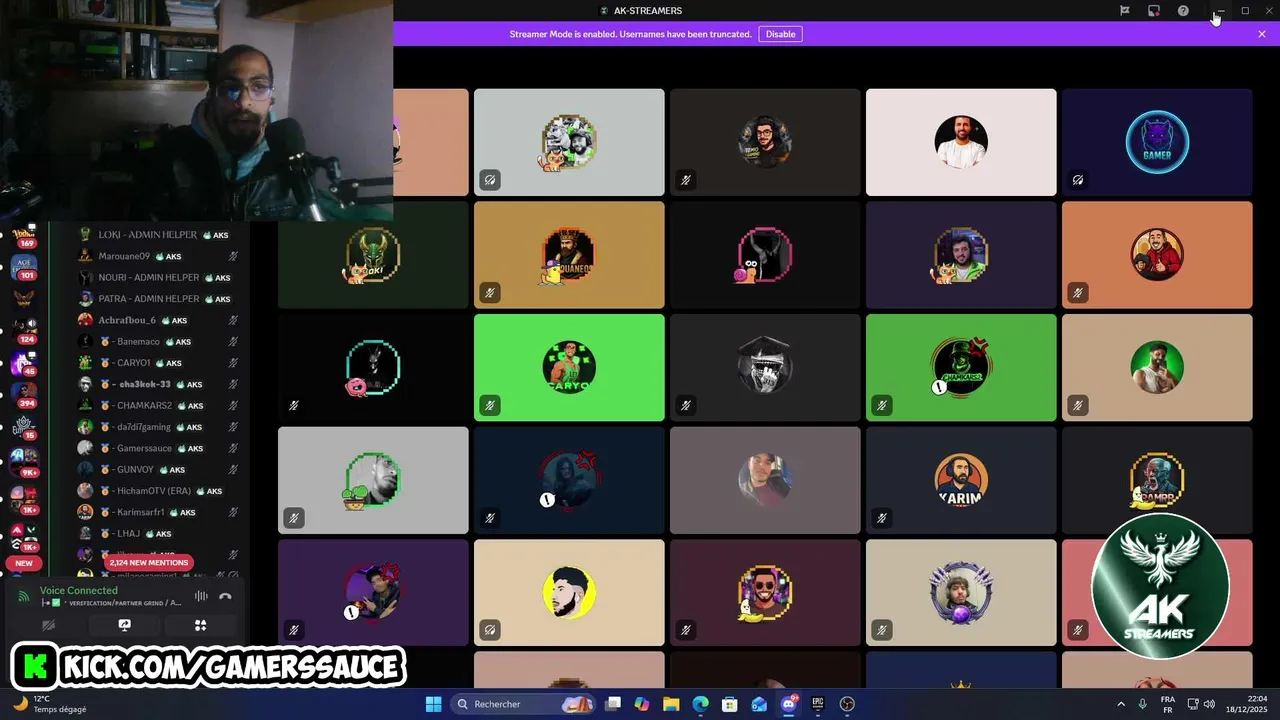This screenshot has height=720, width=1280.
Task: Share your screen from voice panel
Action: click(x=124, y=625)
